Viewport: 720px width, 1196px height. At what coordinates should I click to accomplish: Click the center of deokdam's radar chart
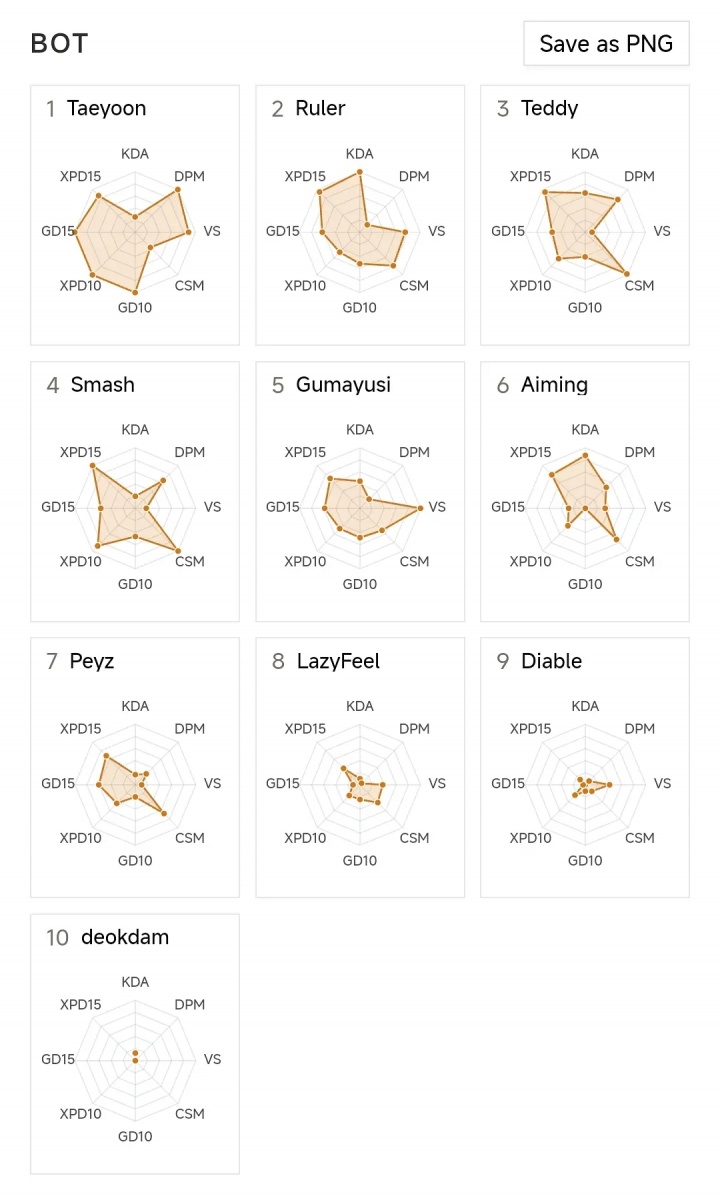(135, 1060)
